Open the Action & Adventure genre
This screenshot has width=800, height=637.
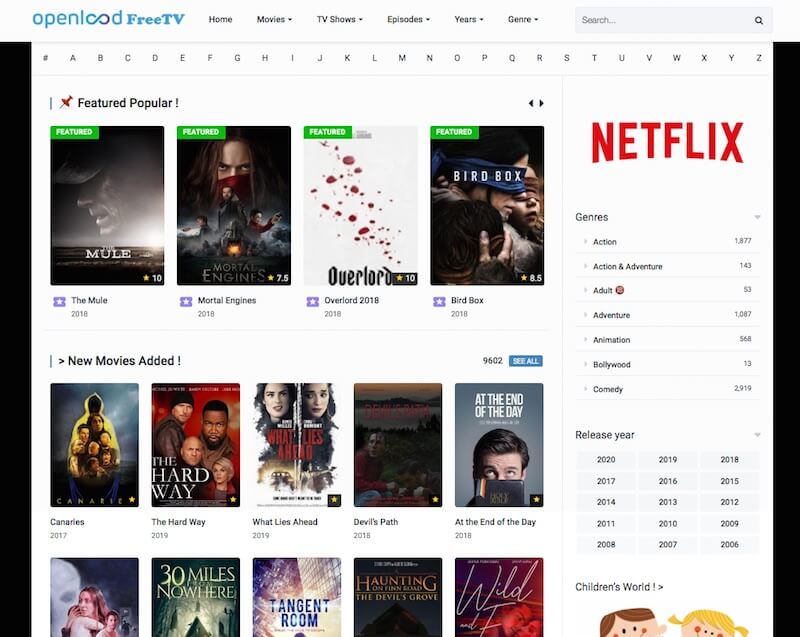coord(628,267)
